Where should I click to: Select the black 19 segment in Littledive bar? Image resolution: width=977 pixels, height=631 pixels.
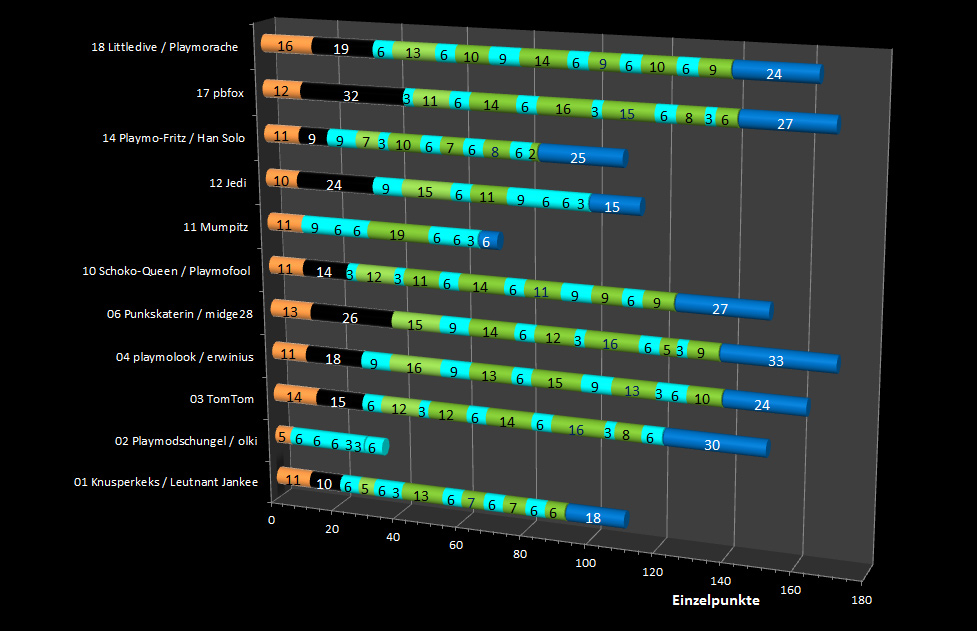[340, 47]
